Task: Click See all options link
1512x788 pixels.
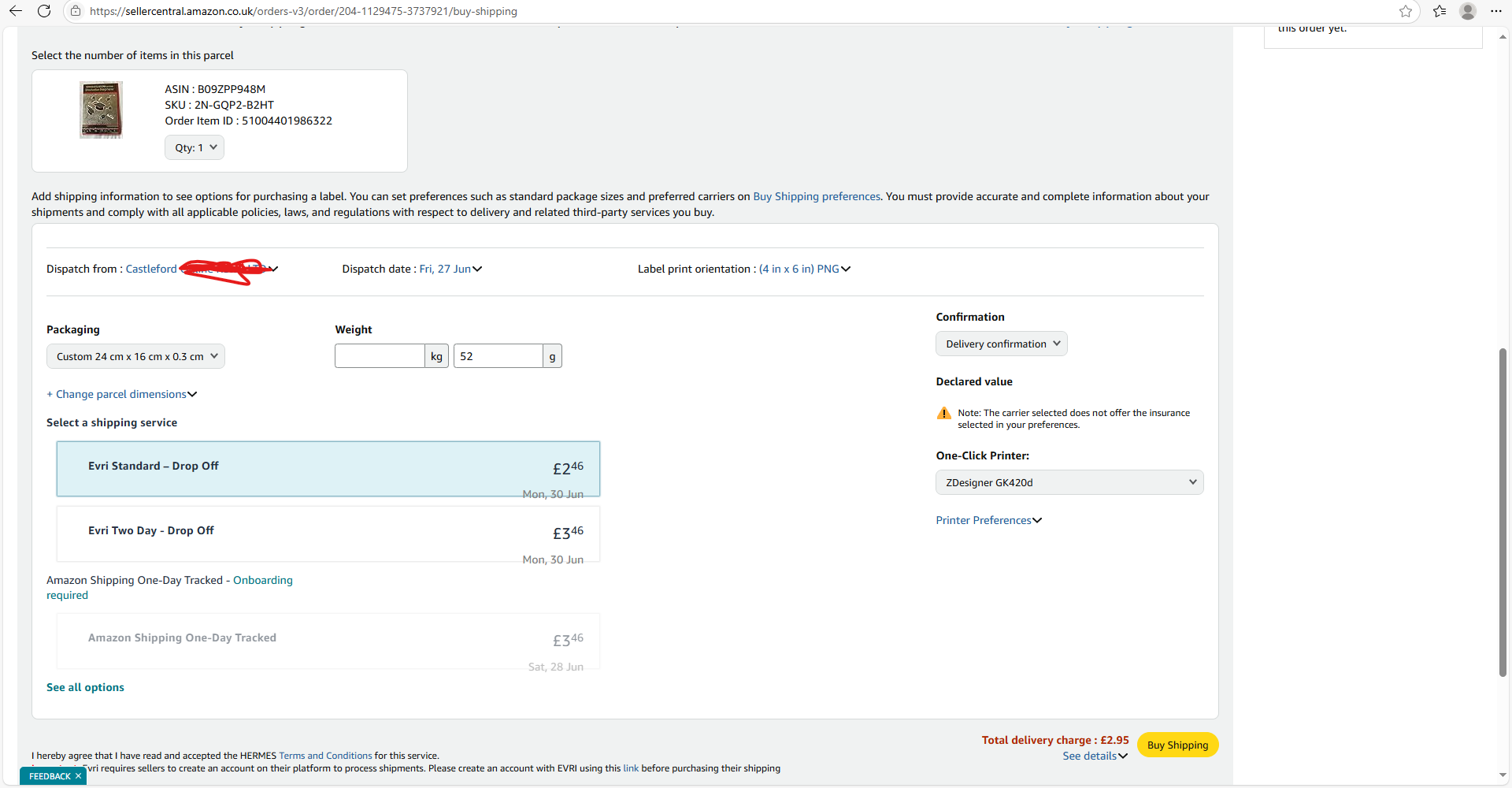Action: click(x=85, y=687)
